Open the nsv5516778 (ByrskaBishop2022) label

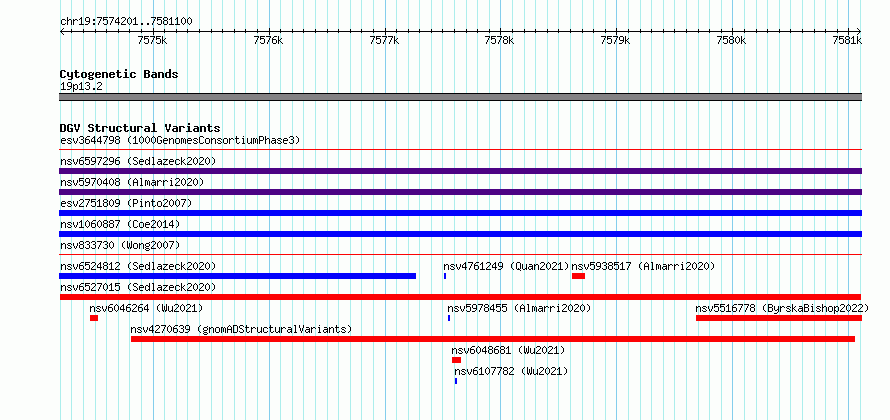tap(782, 308)
